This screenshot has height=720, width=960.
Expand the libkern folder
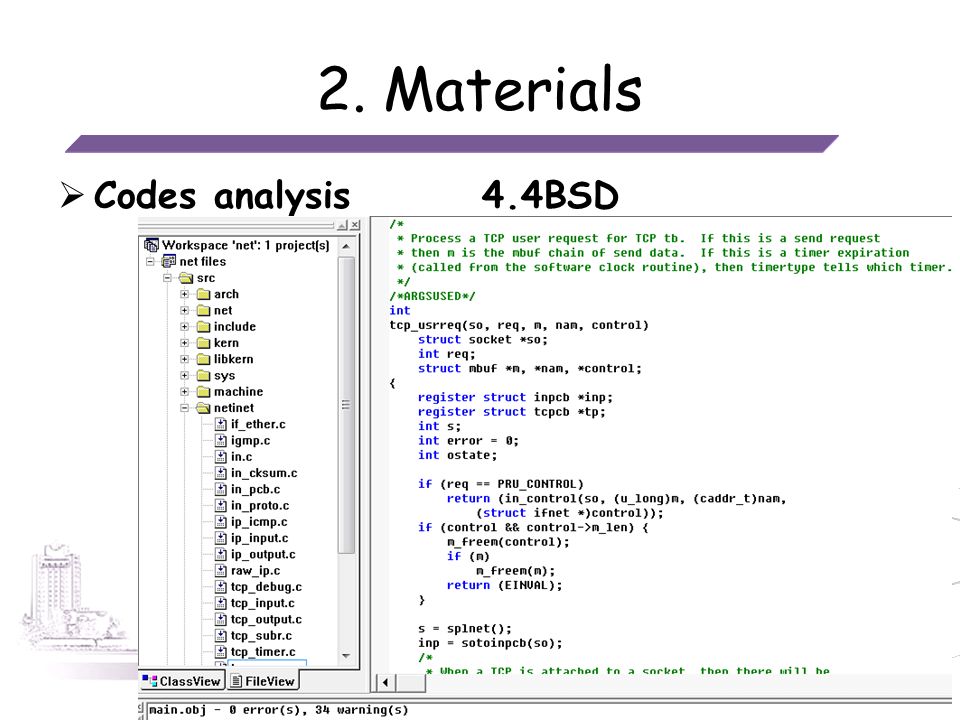185,359
